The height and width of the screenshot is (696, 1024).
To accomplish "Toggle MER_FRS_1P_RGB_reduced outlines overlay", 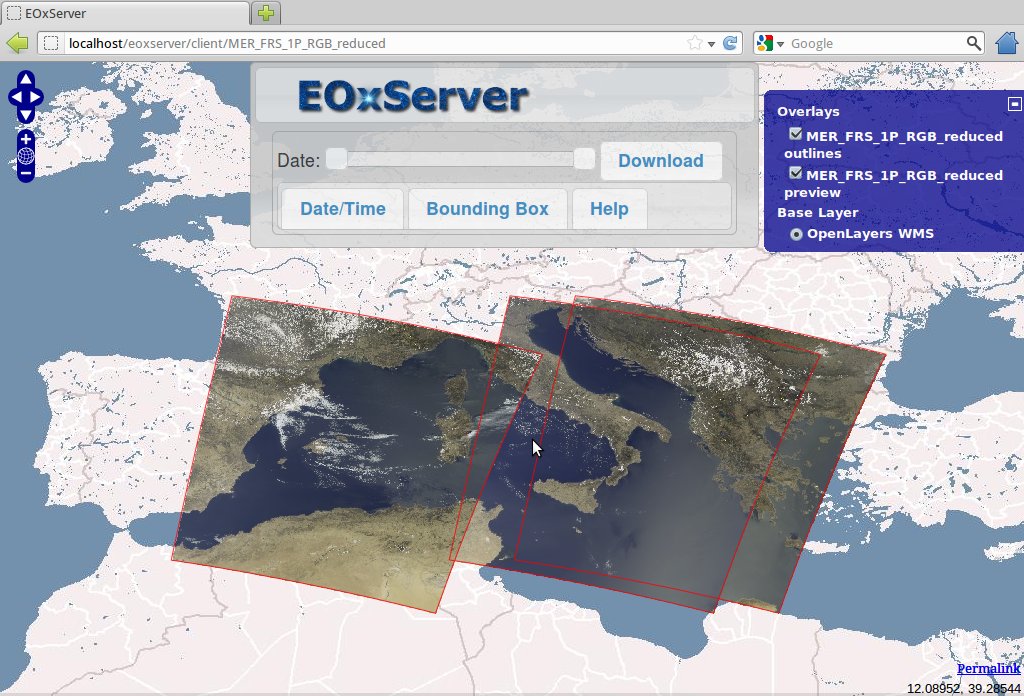I will [x=795, y=134].
